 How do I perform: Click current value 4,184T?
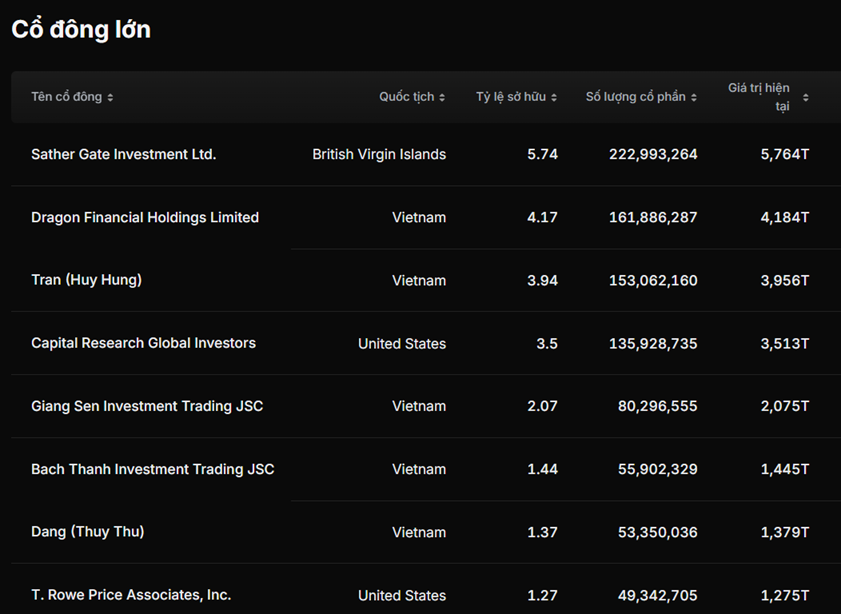[x=785, y=217]
